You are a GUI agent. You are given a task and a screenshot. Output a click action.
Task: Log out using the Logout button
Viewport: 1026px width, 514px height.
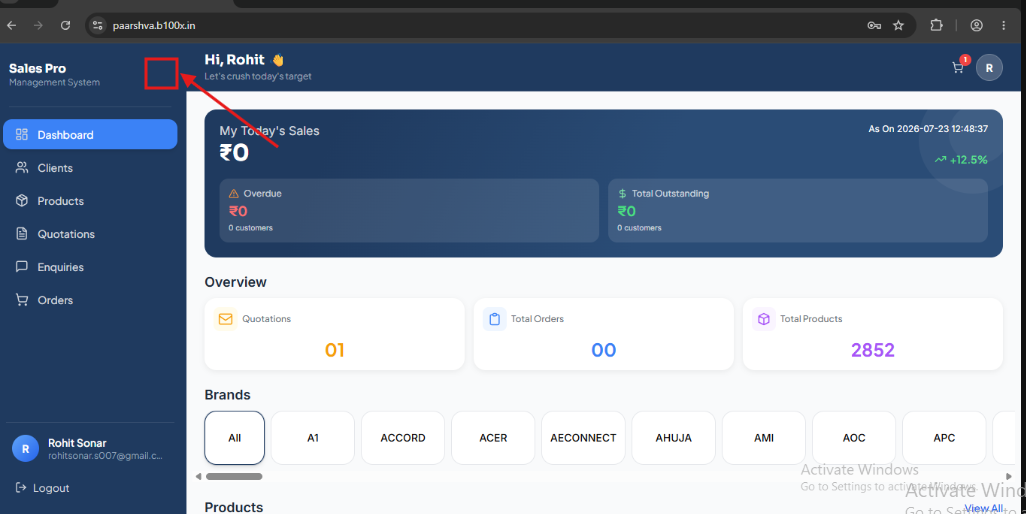[x=43, y=488]
